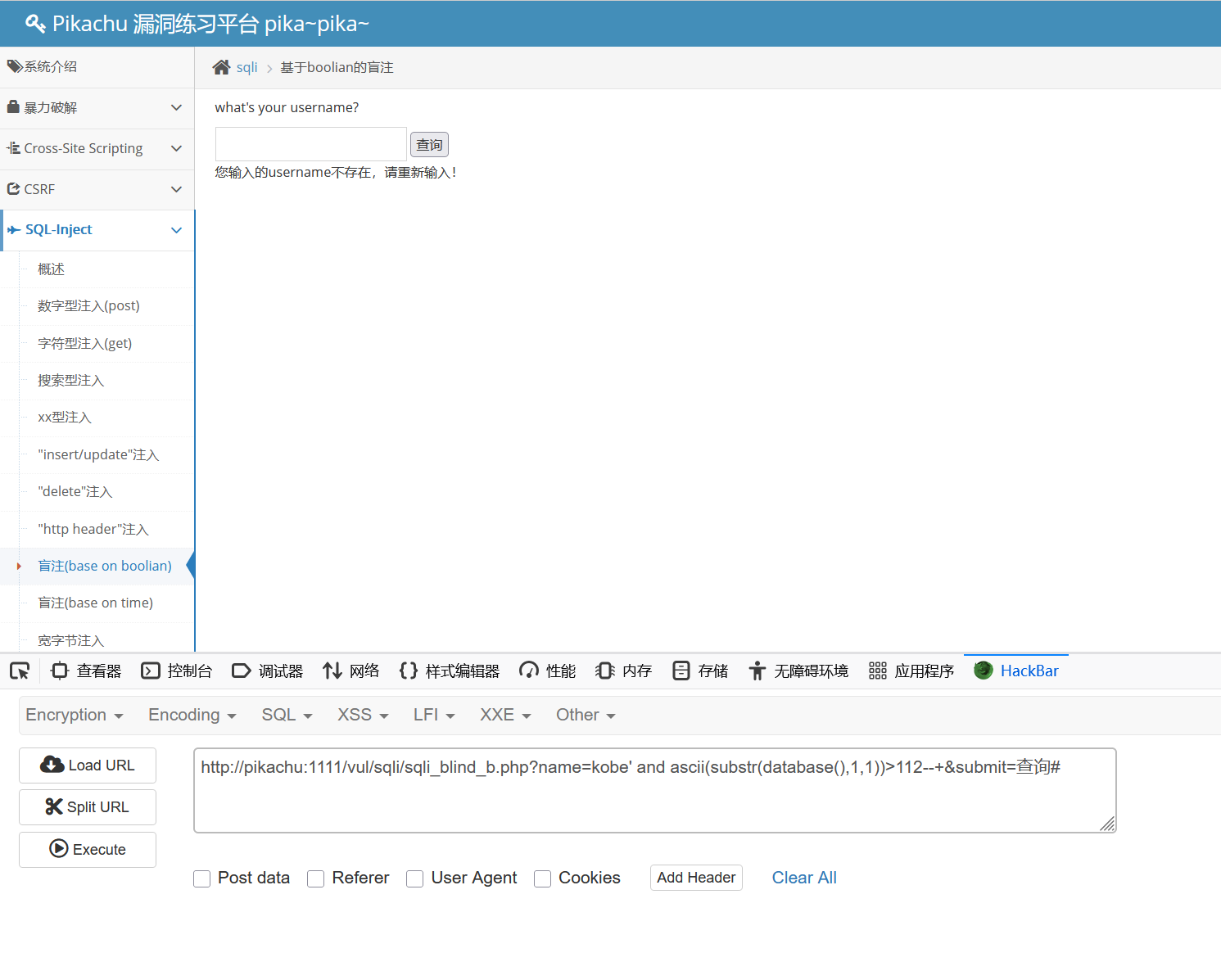The width and height of the screenshot is (1221, 980).
Task: Open "http header"注入 sidebar item
Action: click(x=93, y=530)
